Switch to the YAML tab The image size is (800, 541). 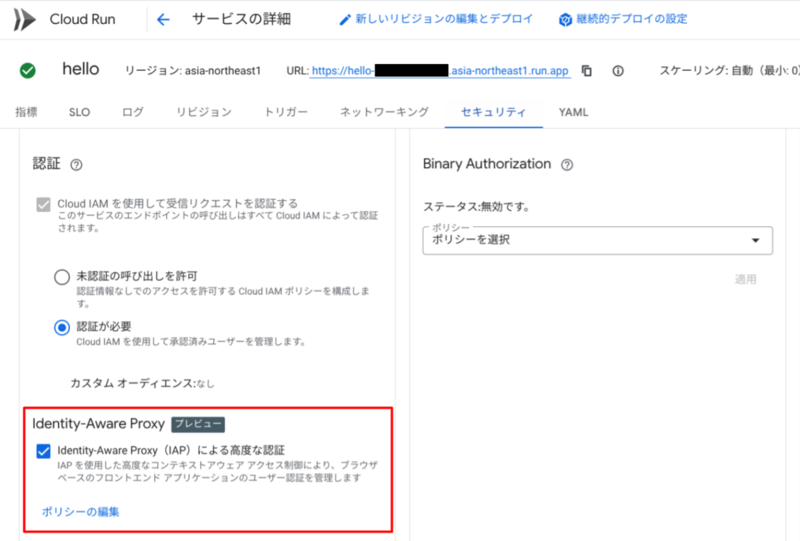pos(573,112)
